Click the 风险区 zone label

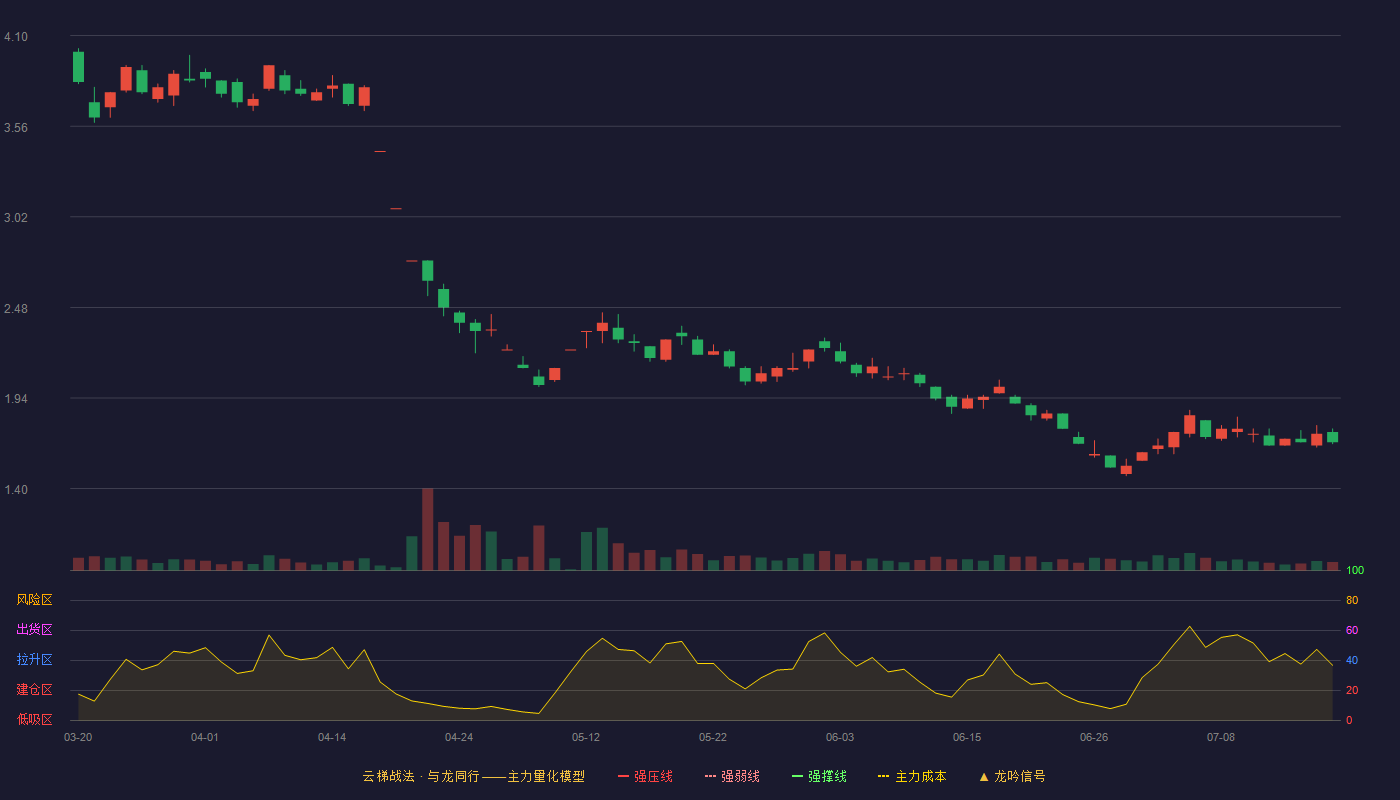pyautogui.click(x=34, y=600)
